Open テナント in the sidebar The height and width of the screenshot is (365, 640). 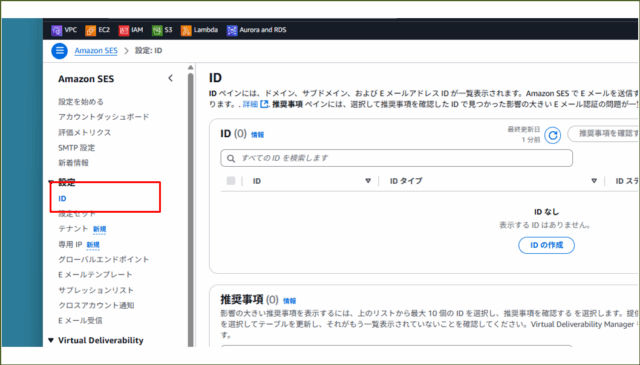73,229
